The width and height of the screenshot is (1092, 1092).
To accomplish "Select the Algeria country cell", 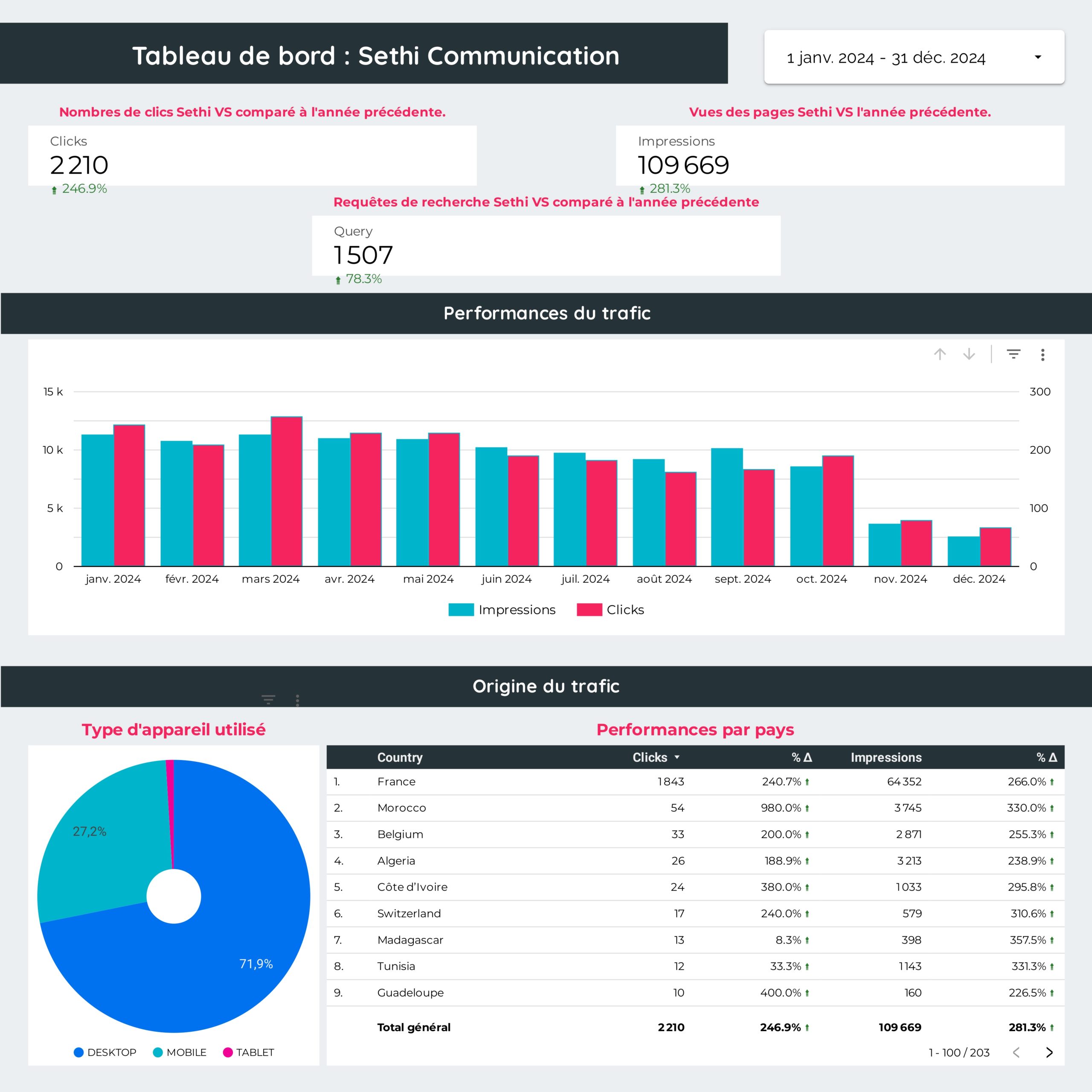I will (x=396, y=861).
